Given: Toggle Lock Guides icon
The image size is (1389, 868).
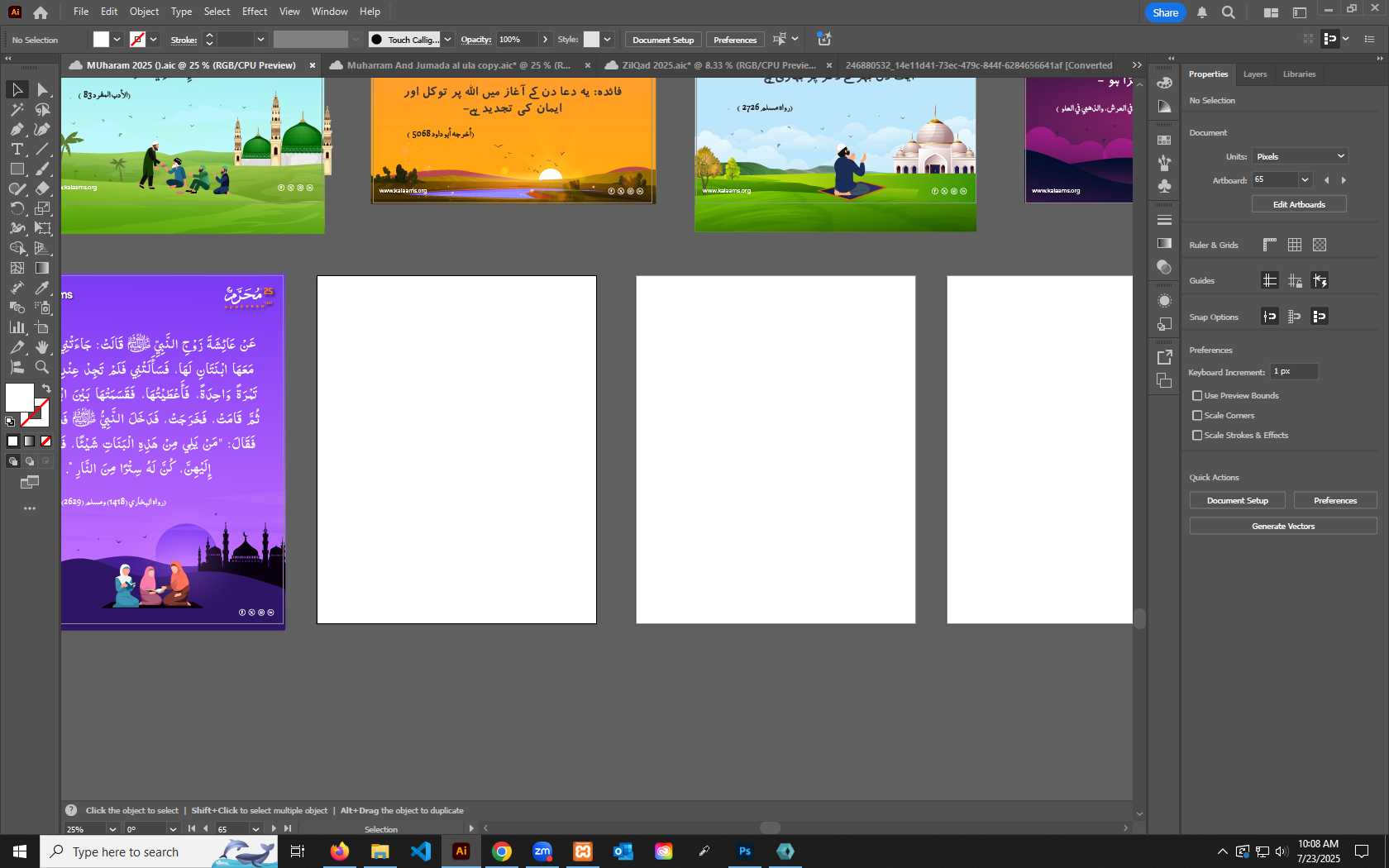Looking at the screenshot, I should (x=1295, y=280).
